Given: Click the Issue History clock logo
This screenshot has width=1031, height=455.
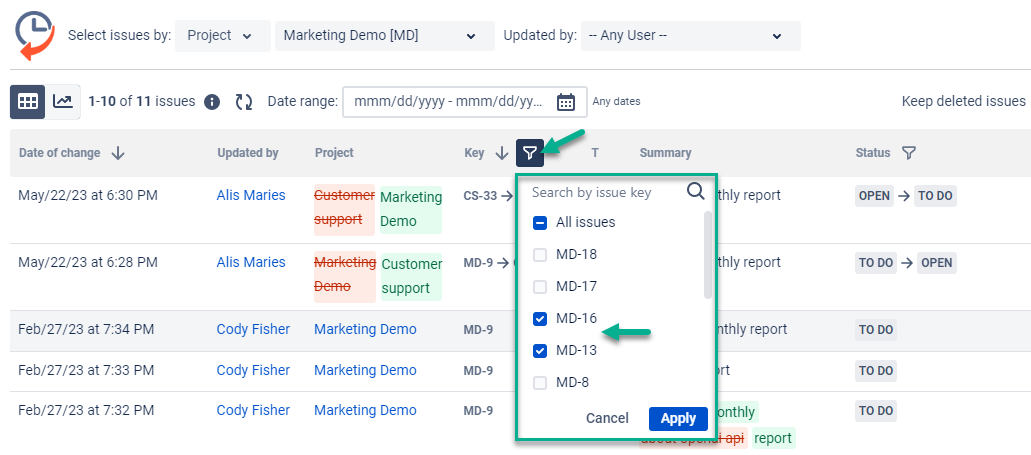Looking at the screenshot, I should click(34, 35).
